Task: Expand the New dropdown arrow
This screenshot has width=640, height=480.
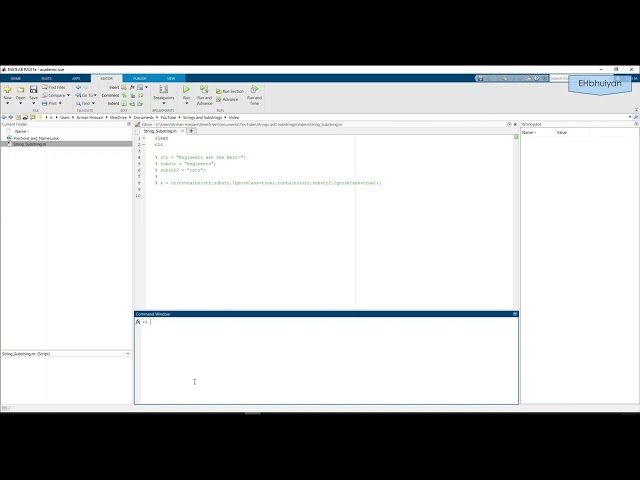Action: (7, 103)
